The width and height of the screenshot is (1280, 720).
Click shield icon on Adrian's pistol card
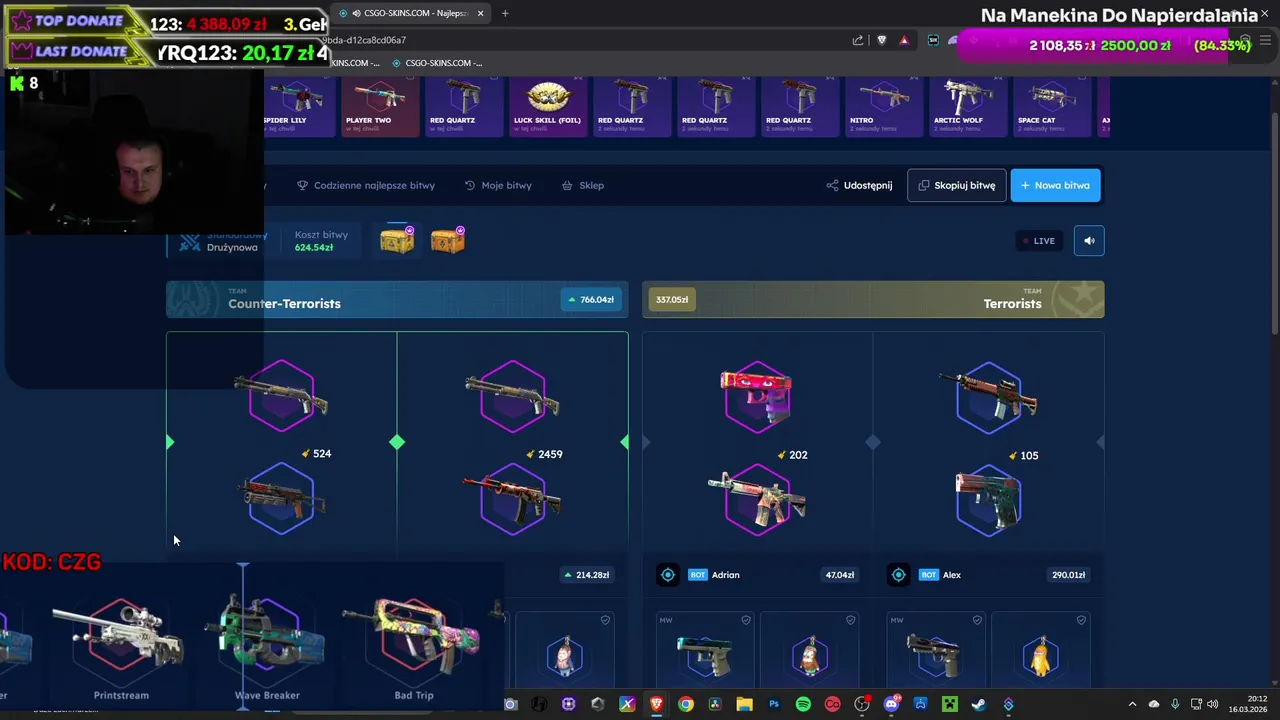click(x=745, y=620)
